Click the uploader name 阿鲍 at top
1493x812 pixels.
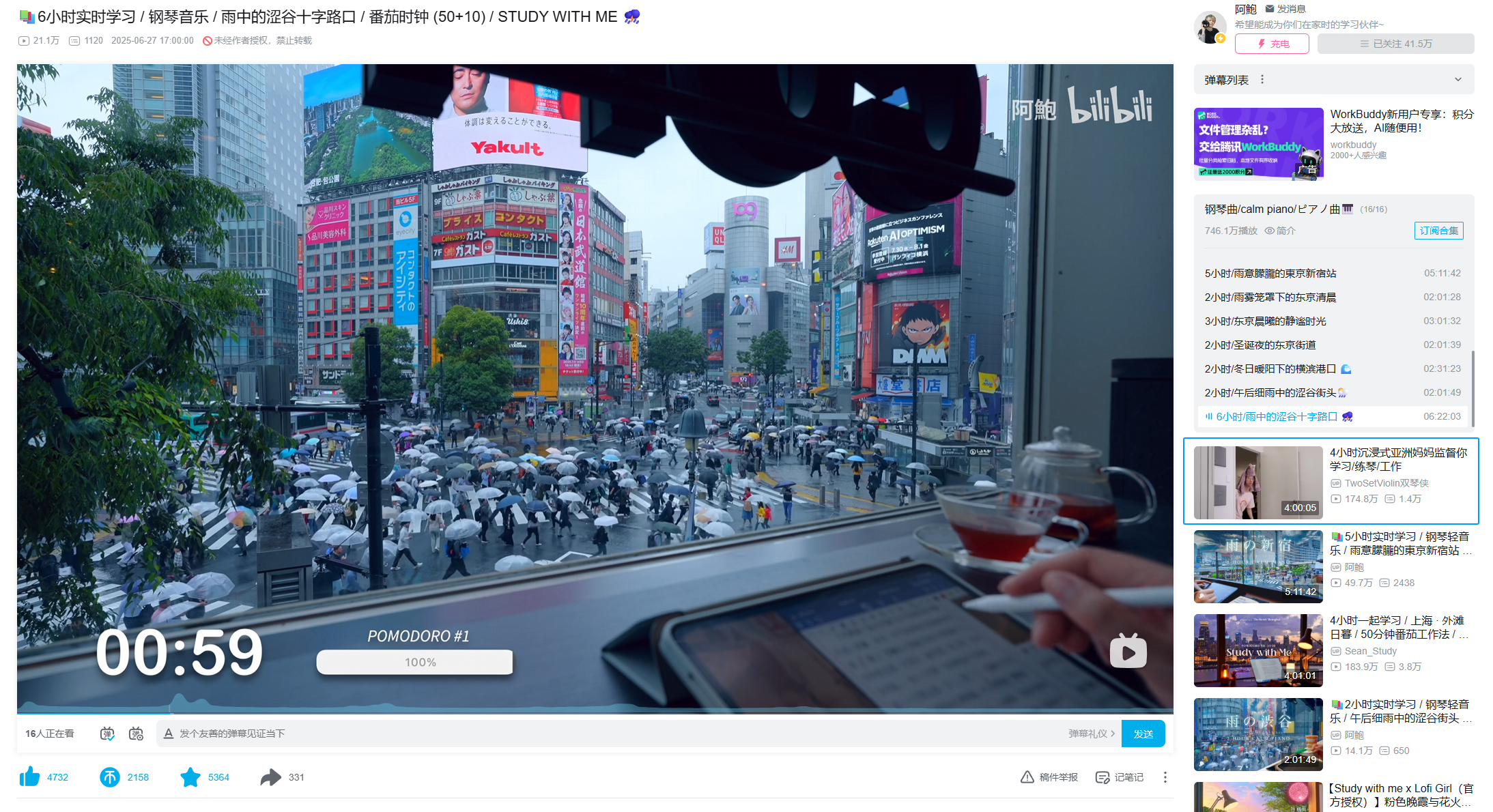pos(1246,9)
